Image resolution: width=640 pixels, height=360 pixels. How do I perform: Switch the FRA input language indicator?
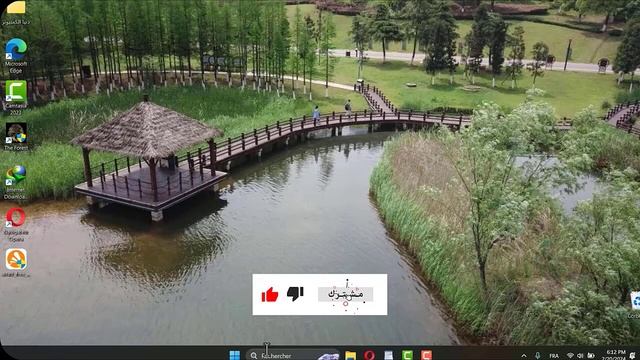click(x=554, y=356)
